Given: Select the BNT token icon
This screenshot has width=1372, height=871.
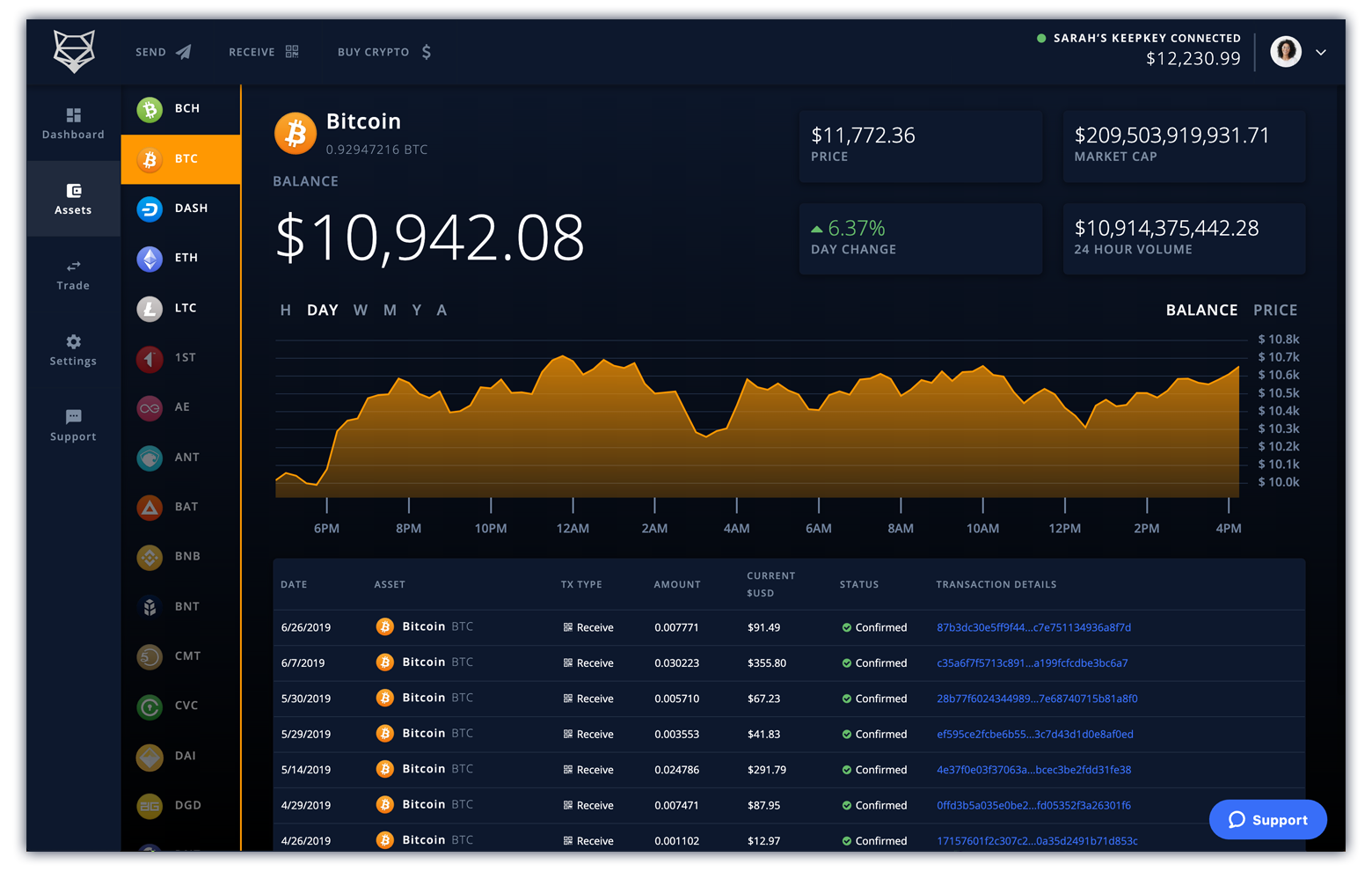Looking at the screenshot, I should click(x=150, y=607).
